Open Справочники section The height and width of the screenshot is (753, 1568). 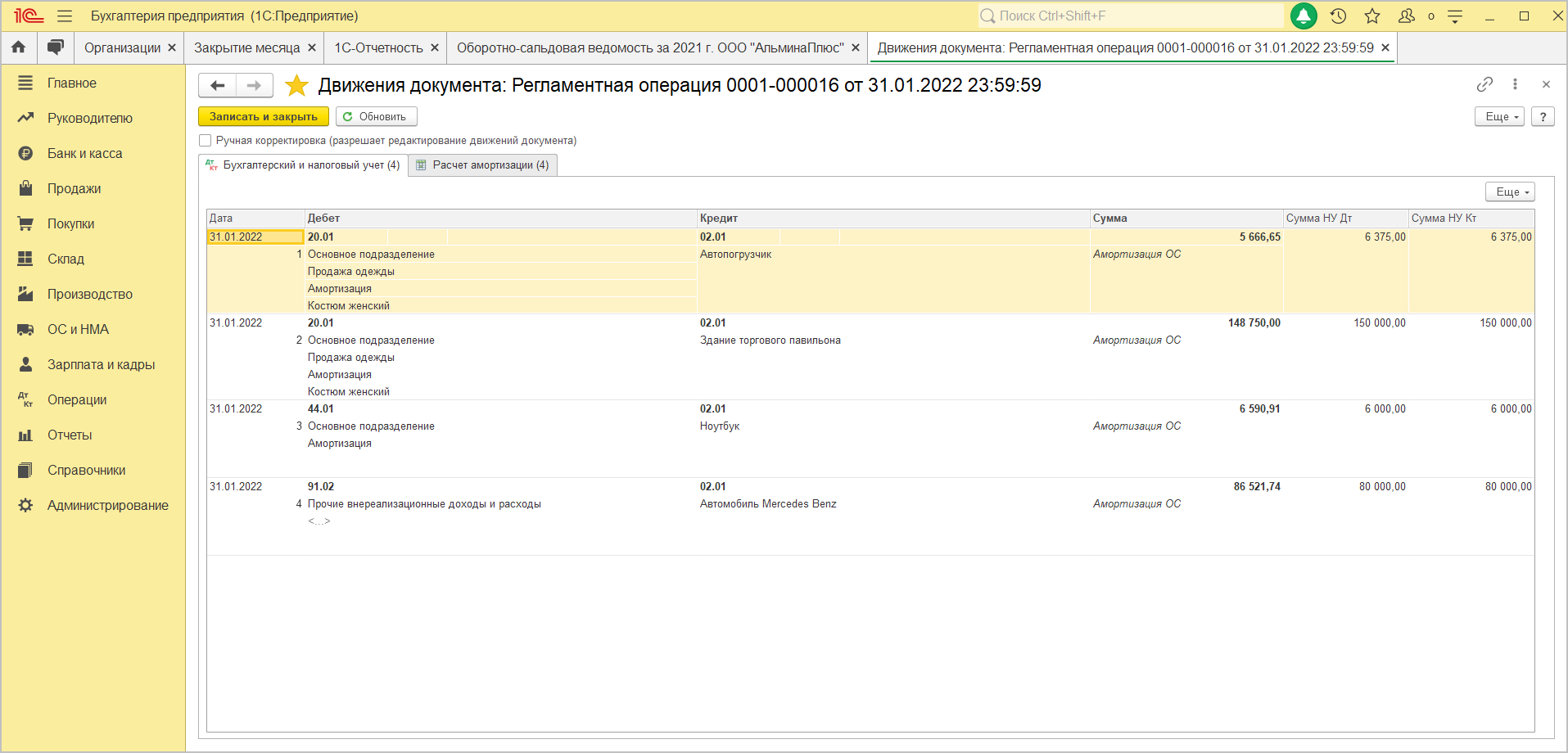point(93,470)
